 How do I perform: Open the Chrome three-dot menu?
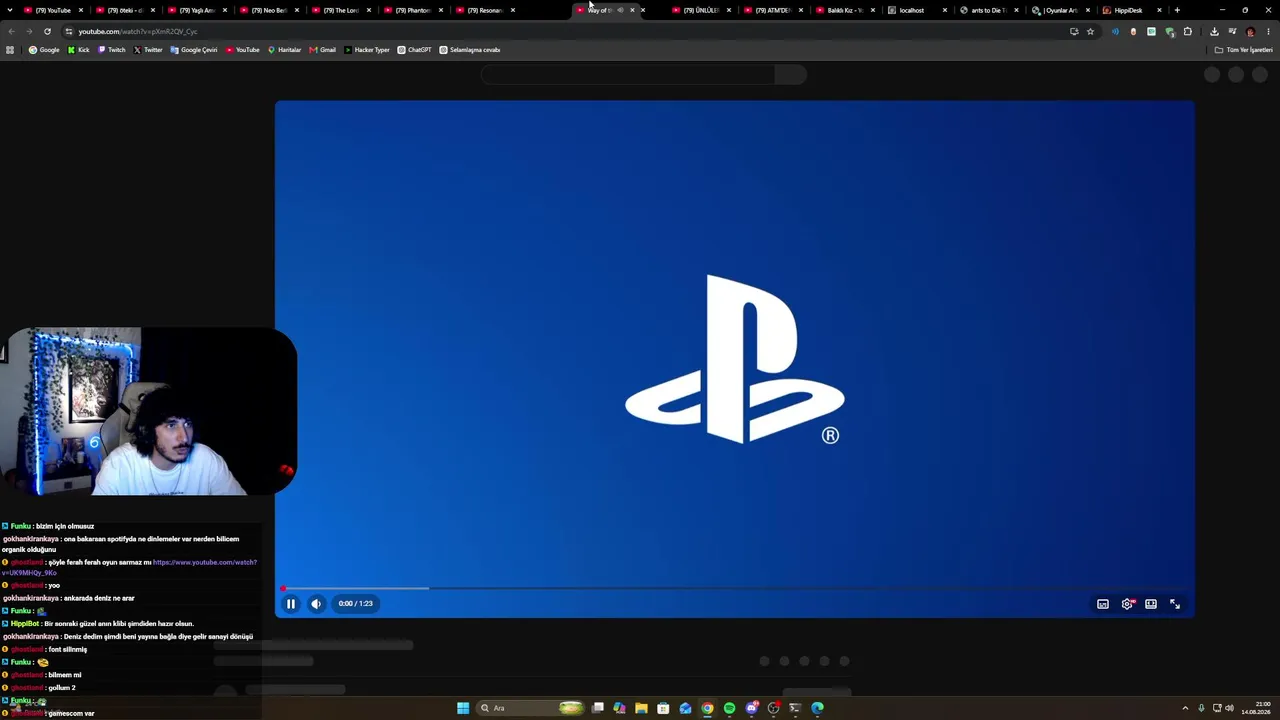1268,31
